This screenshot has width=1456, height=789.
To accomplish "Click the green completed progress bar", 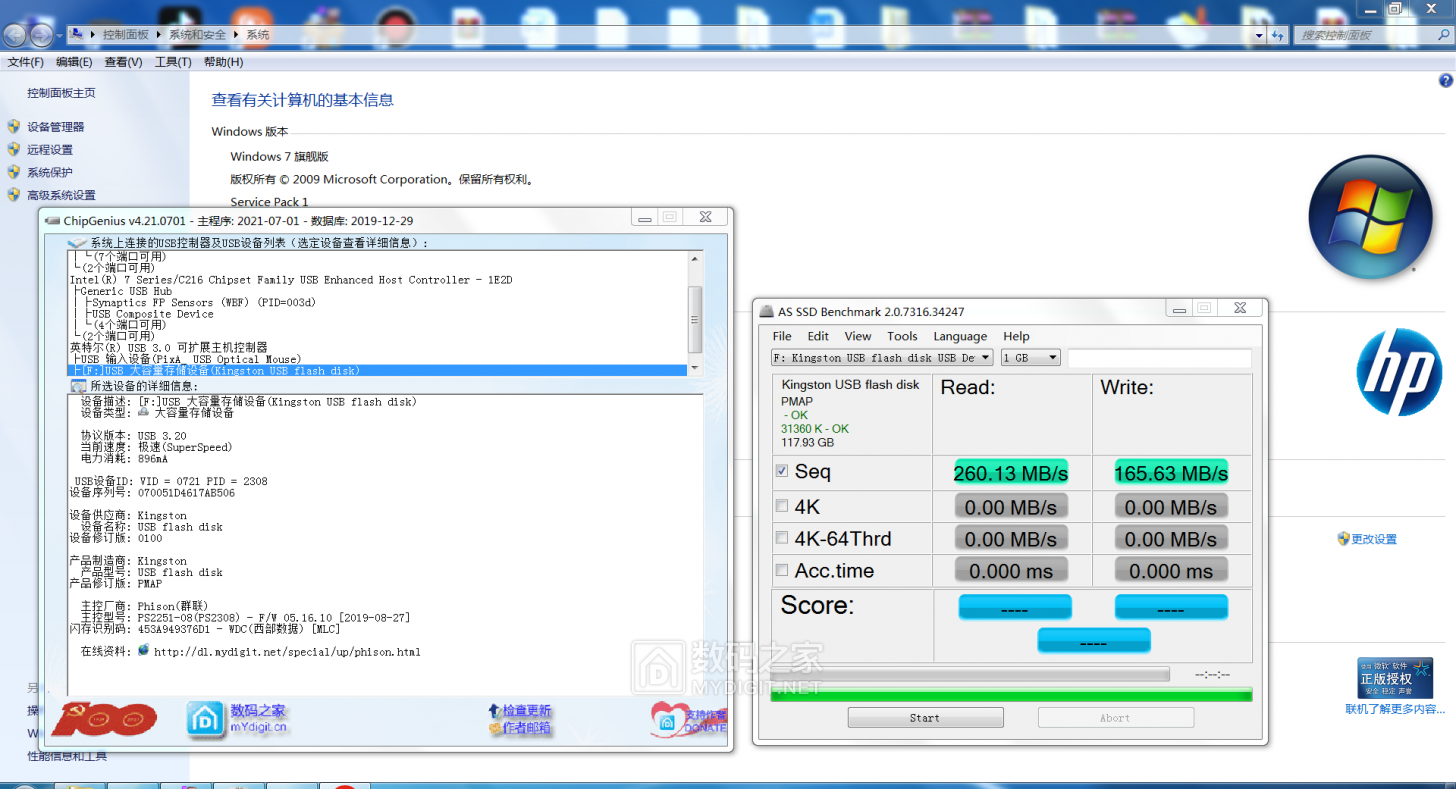I will pos(1011,695).
